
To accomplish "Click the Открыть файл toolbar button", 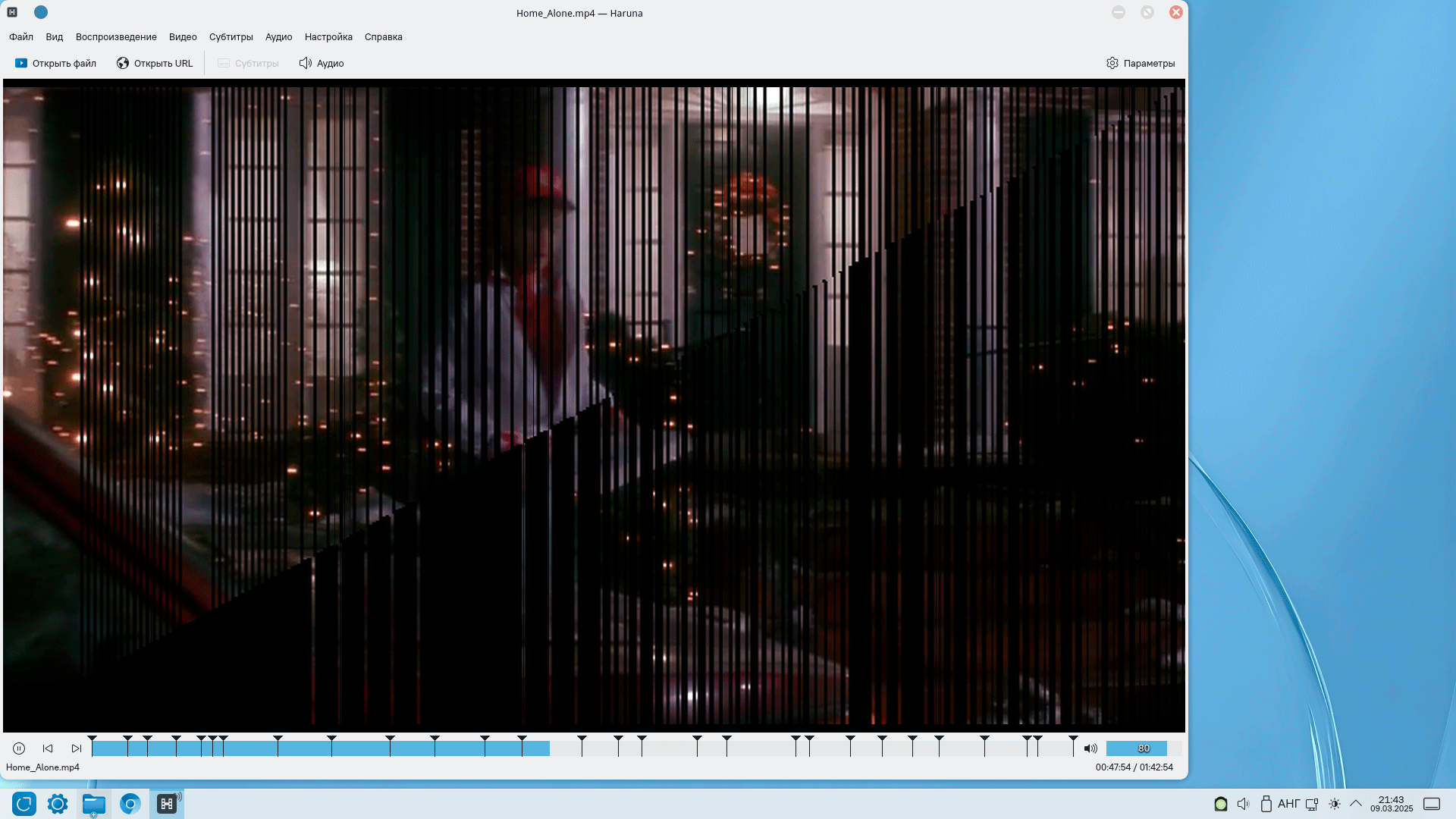I will point(56,64).
